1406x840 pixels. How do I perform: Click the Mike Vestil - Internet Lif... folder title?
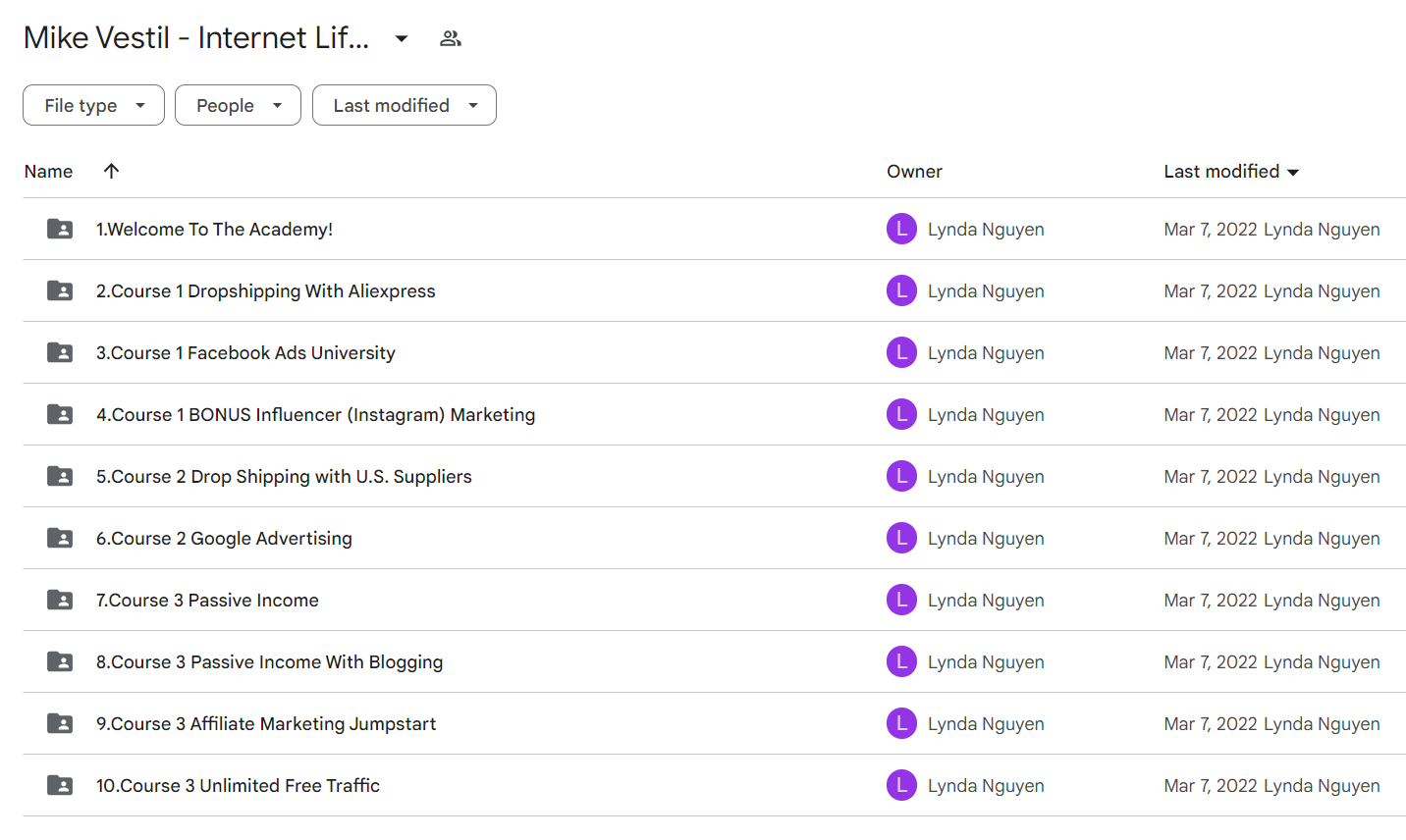pos(196,37)
